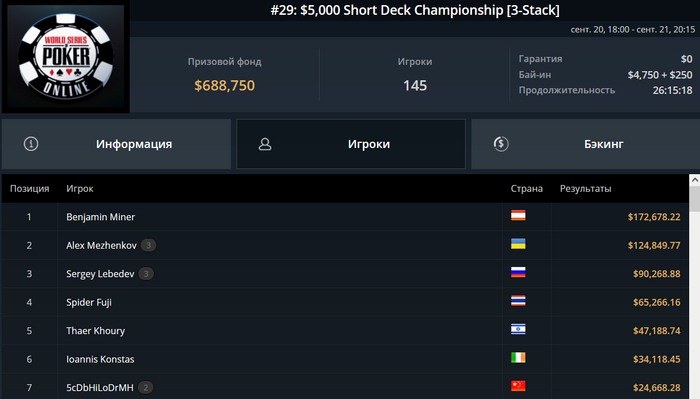Click the Chinese flag next to 5cDbHiLoDrMH

[518, 386]
